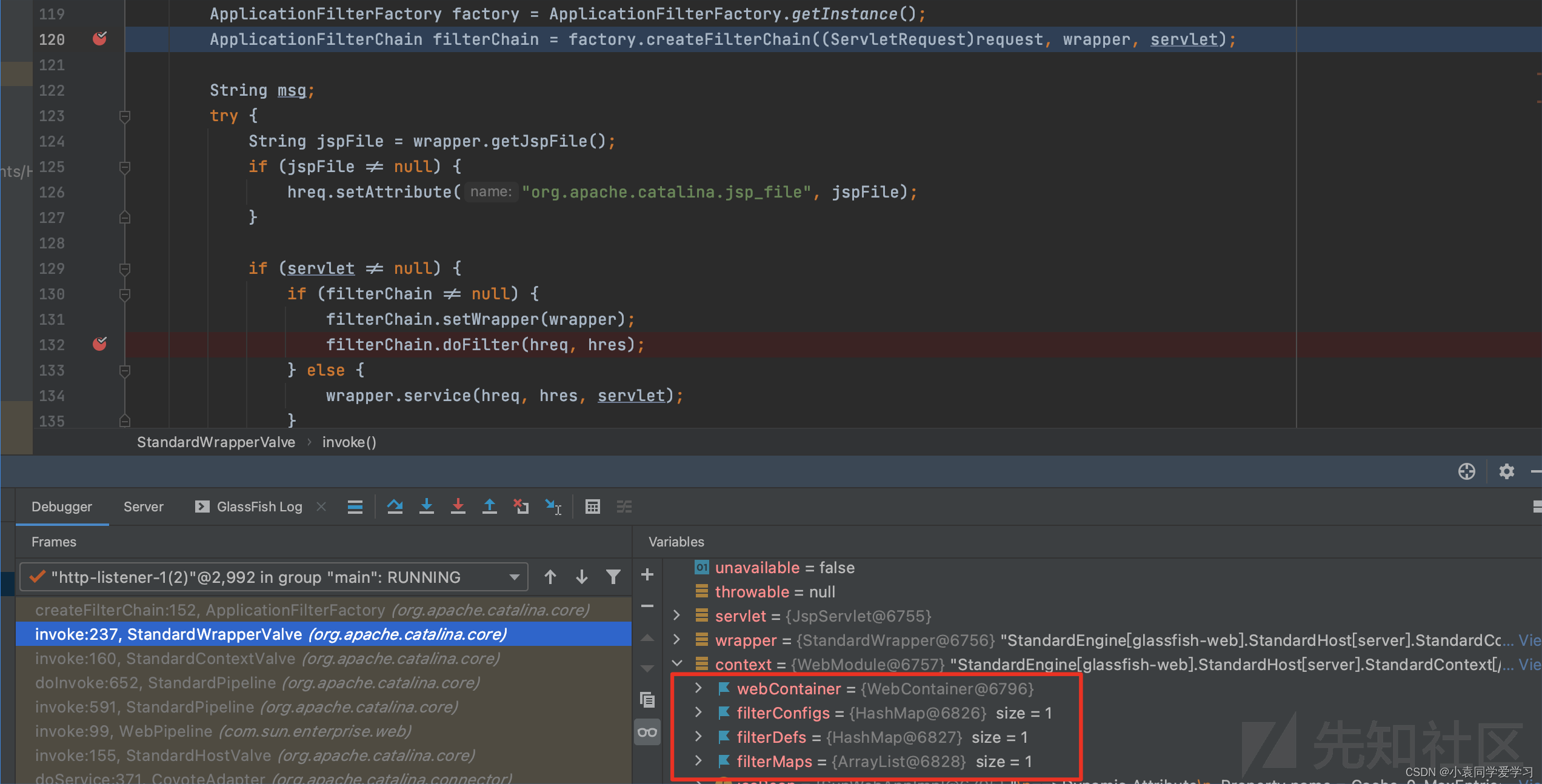Click Force Step Into red arrow

pyautogui.click(x=458, y=507)
